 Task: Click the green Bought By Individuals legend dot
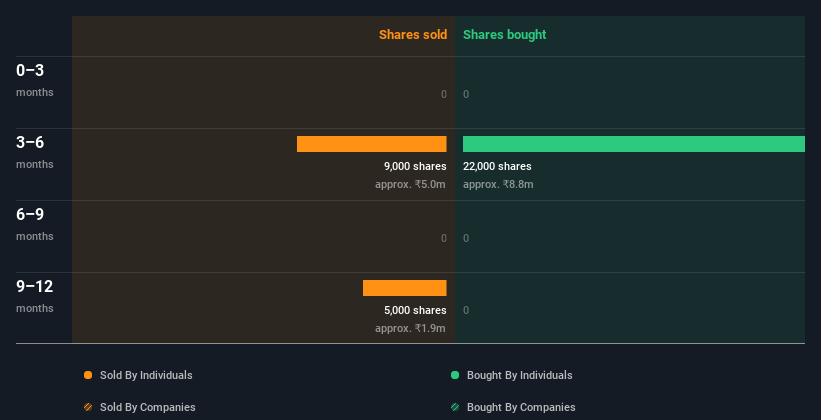point(455,375)
